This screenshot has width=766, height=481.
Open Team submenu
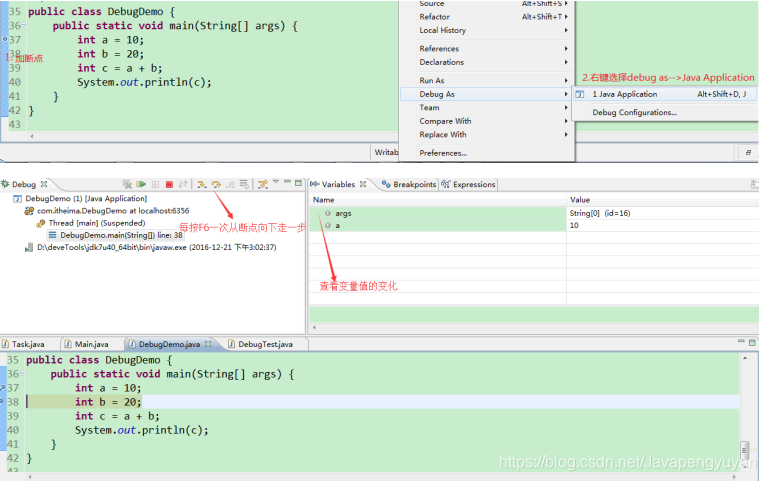point(487,107)
